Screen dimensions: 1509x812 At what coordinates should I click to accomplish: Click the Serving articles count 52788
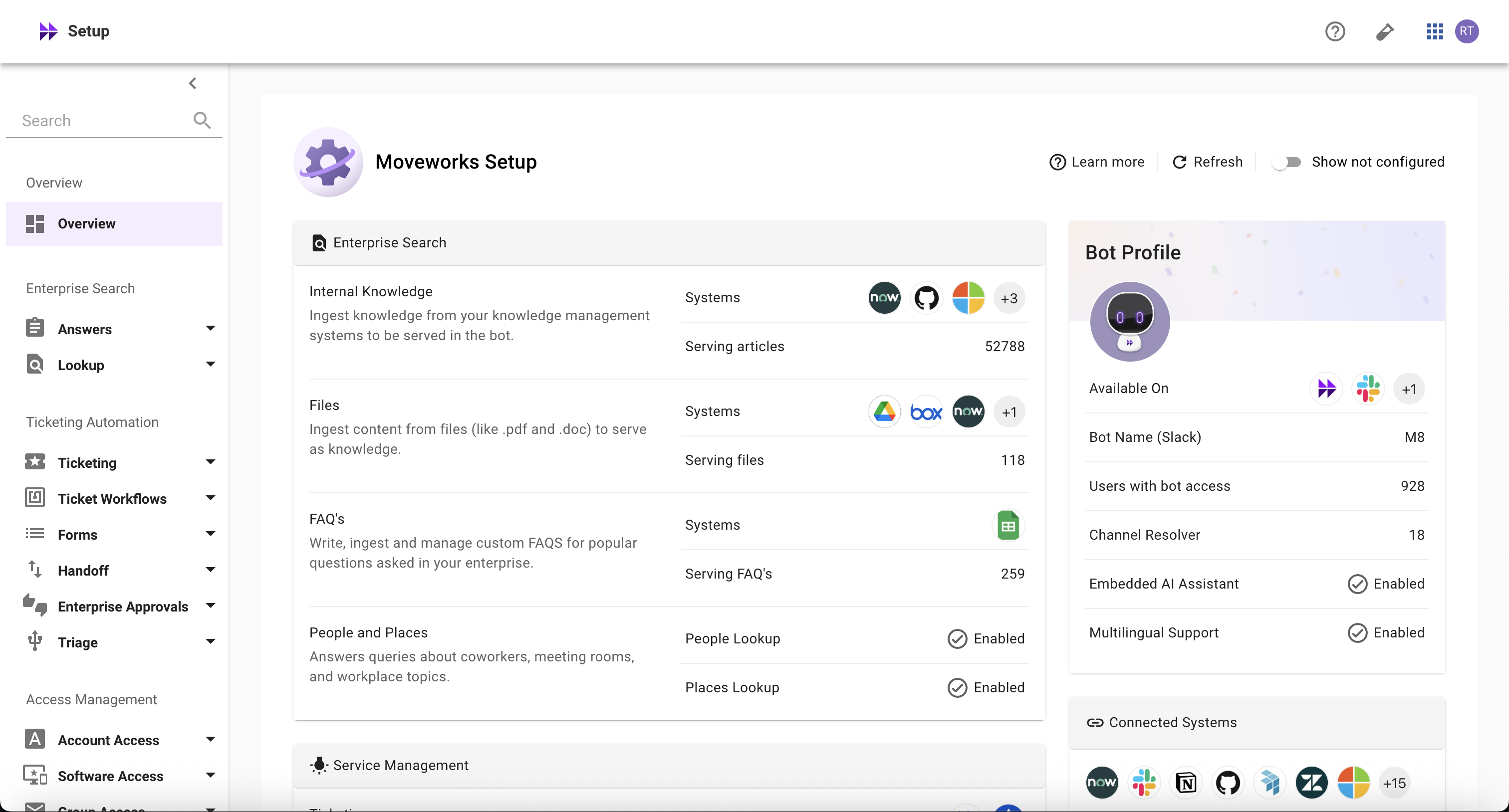1005,347
